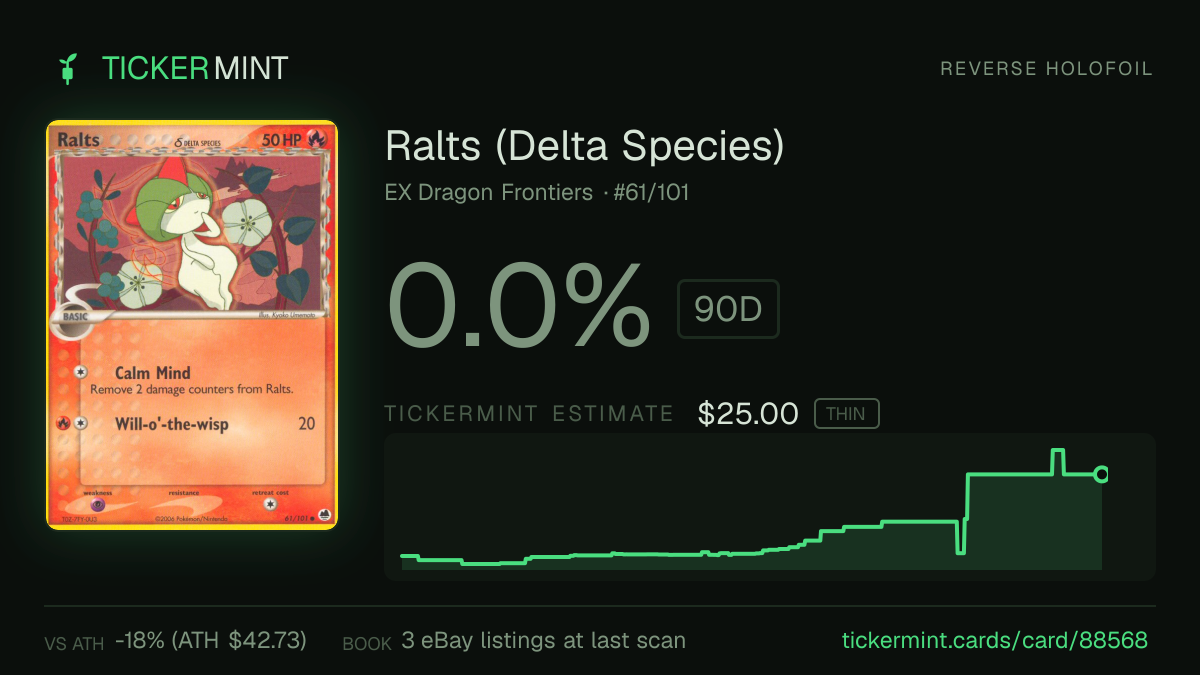Click the Calm Mind colorless energy icon

[x=82, y=372]
